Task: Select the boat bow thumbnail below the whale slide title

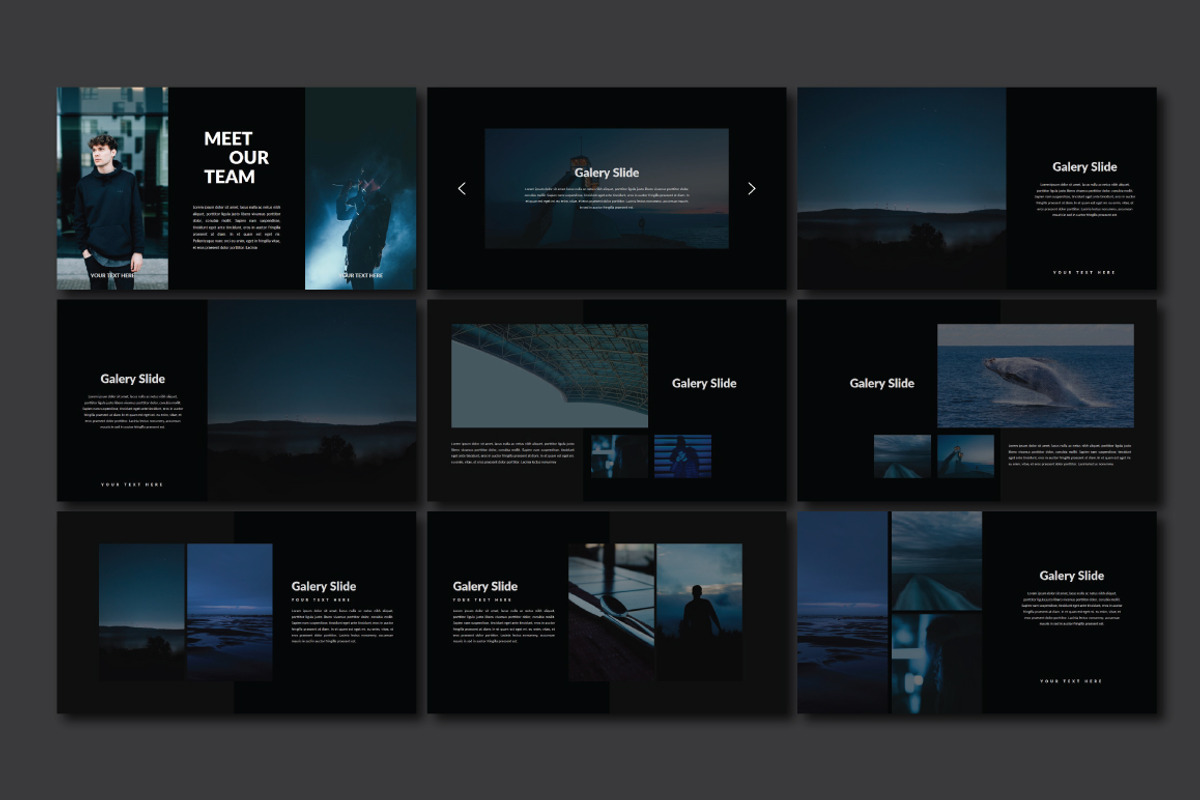Action: (x=902, y=456)
